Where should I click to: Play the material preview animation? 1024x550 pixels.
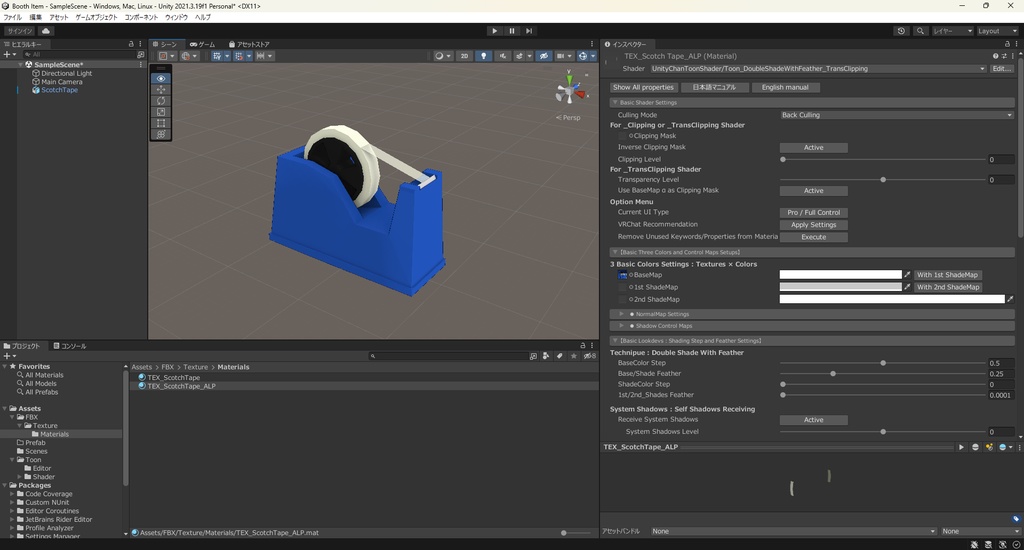click(x=961, y=447)
